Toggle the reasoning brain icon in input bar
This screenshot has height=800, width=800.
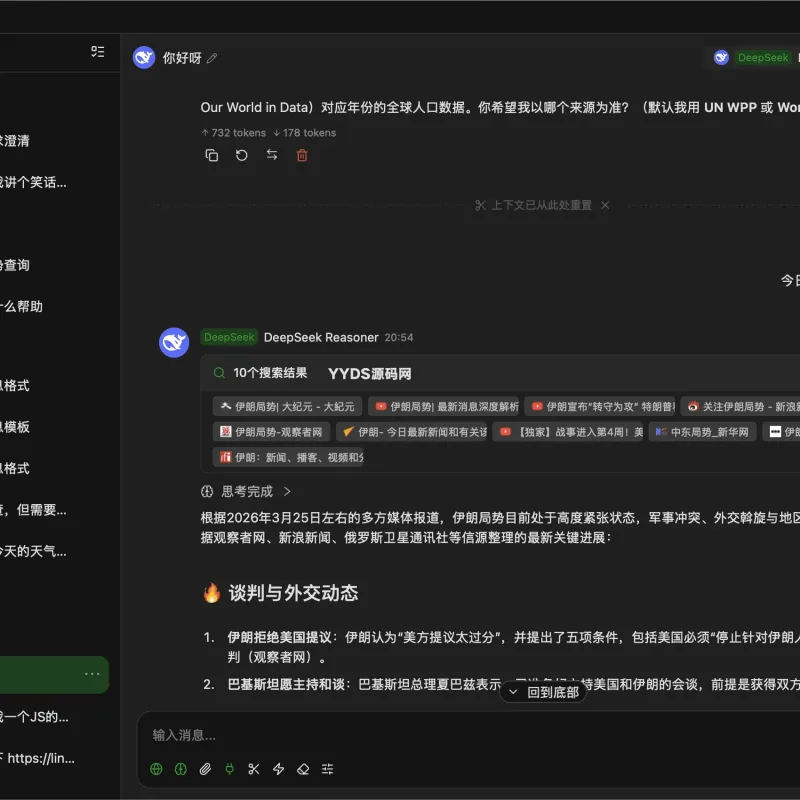pos(181,769)
